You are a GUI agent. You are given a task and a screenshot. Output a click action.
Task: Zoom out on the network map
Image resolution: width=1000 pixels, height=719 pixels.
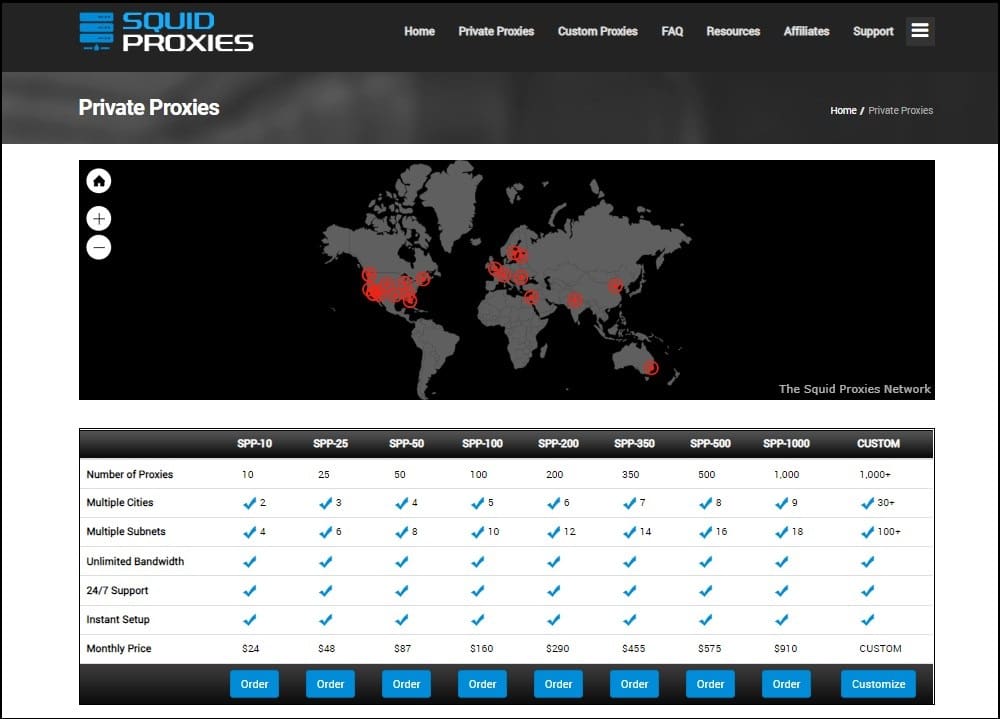pos(99,248)
